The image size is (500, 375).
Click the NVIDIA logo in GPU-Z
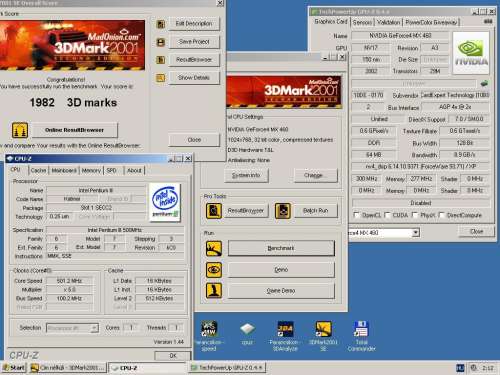(x=471, y=53)
